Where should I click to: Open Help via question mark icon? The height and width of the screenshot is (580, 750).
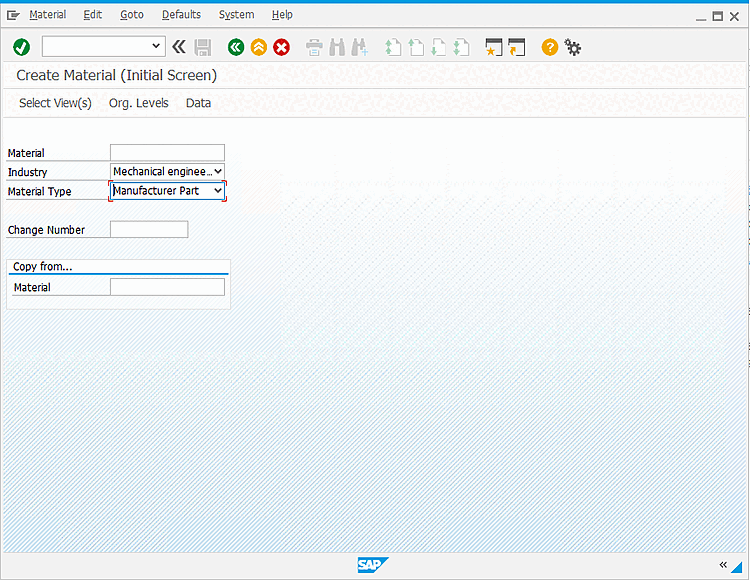(550, 47)
